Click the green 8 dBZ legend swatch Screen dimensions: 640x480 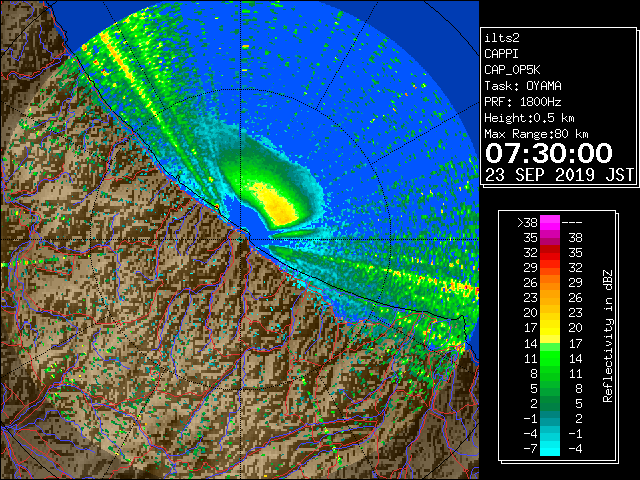pos(550,373)
